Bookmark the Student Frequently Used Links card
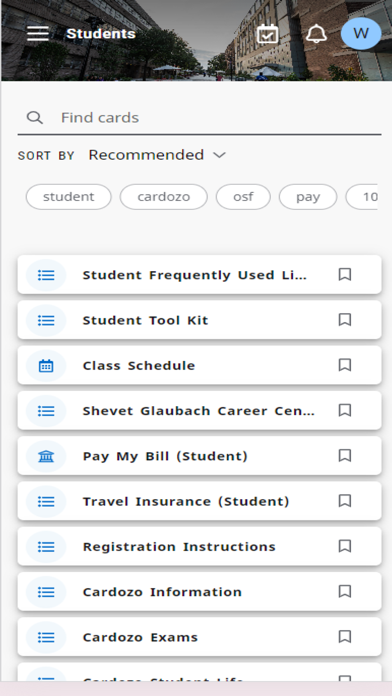 tap(345, 275)
